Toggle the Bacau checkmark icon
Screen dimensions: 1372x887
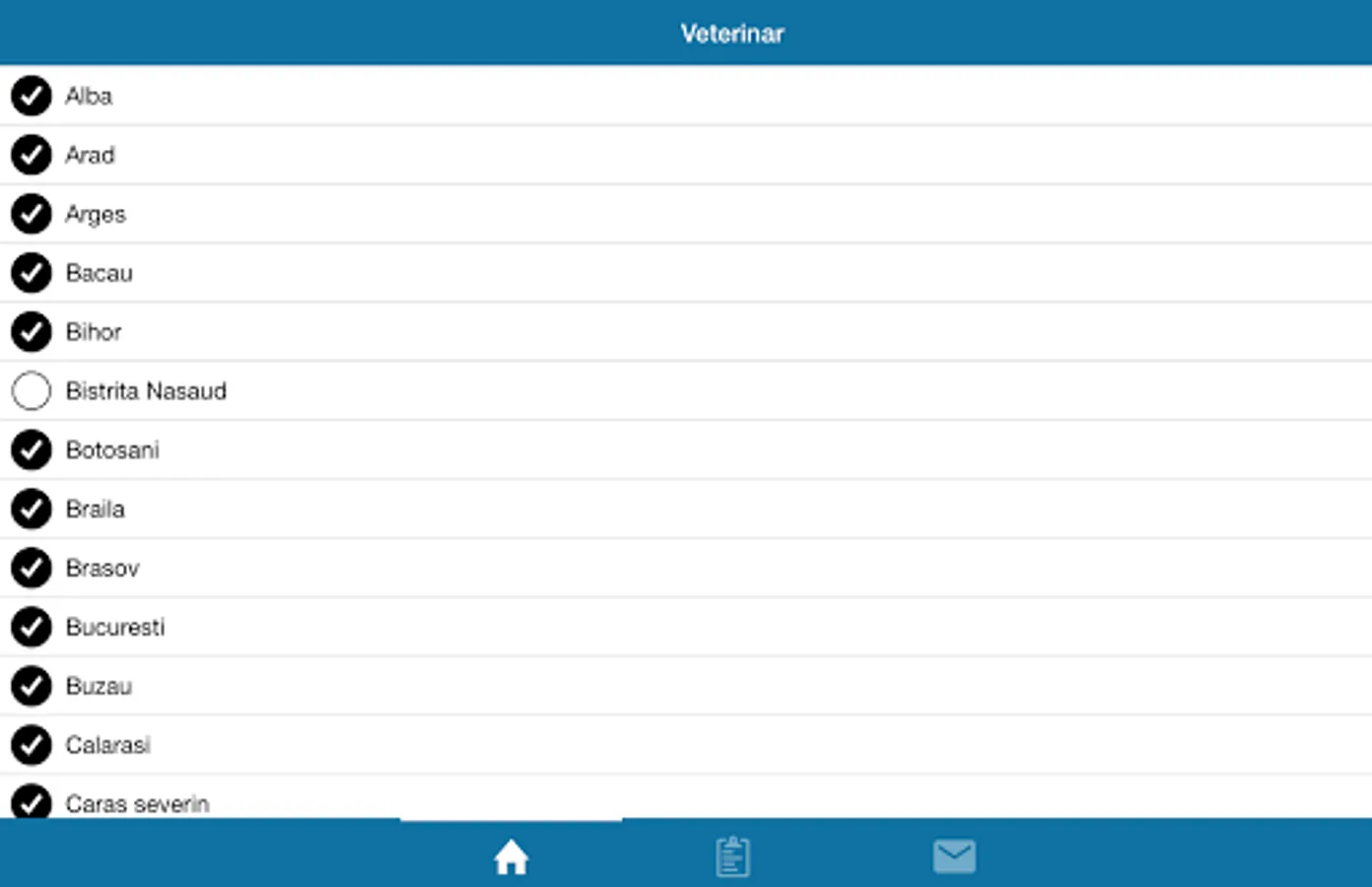(32, 273)
